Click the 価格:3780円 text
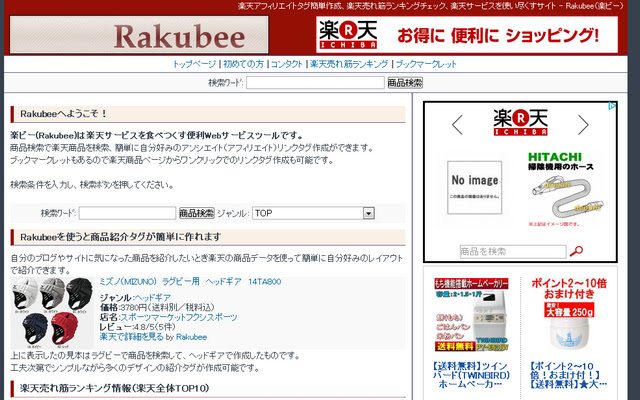This screenshot has height=400, width=640. 157,307
